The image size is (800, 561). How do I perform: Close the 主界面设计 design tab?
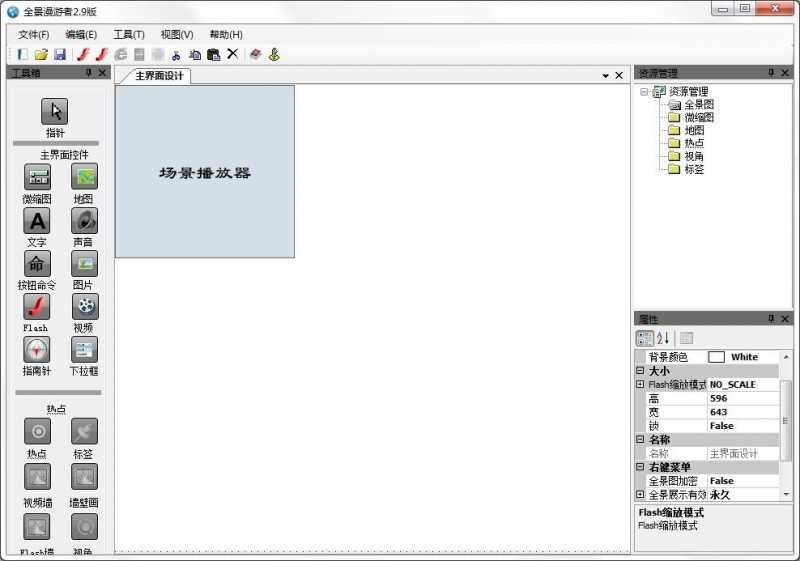(619, 75)
